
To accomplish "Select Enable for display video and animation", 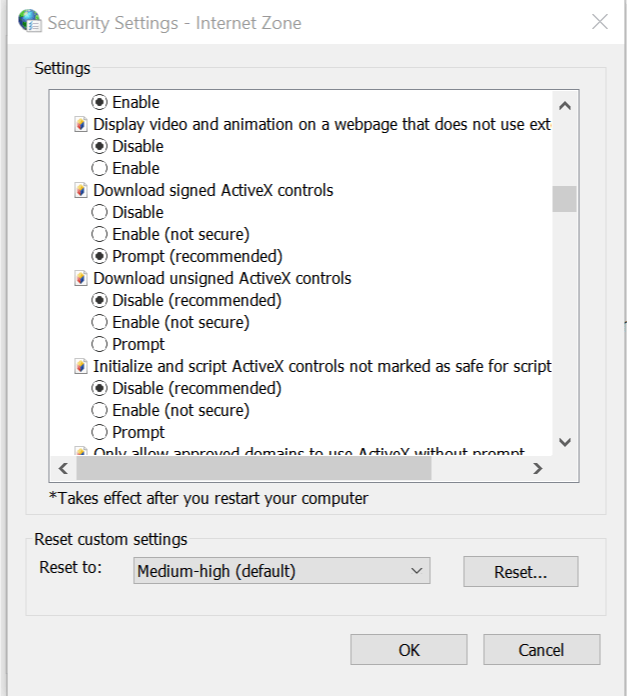I will (99, 168).
